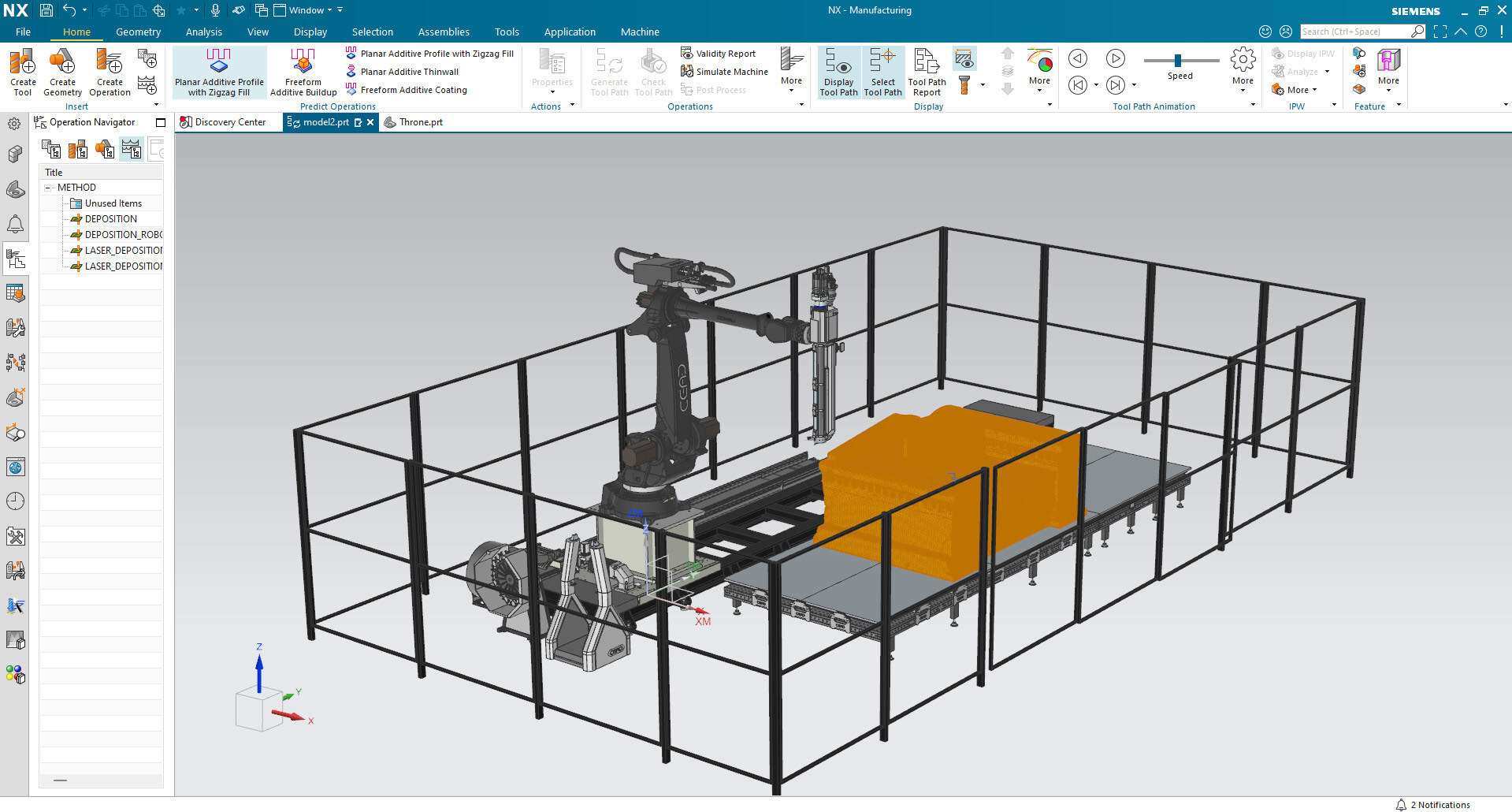The image size is (1512, 812).
Task: Open the File menu
Action: (x=23, y=32)
